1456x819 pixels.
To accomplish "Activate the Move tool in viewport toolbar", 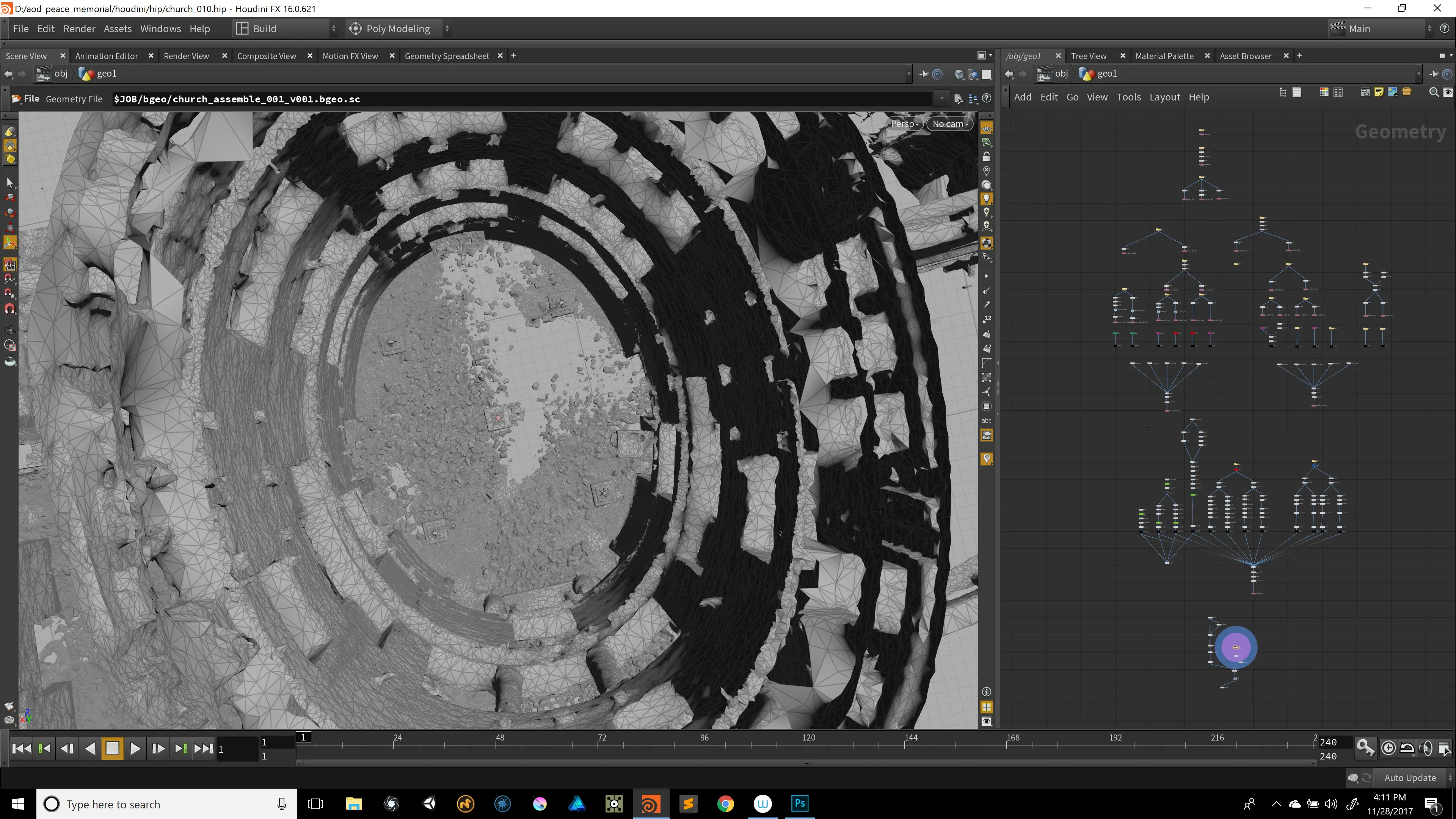I will [x=9, y=198].
